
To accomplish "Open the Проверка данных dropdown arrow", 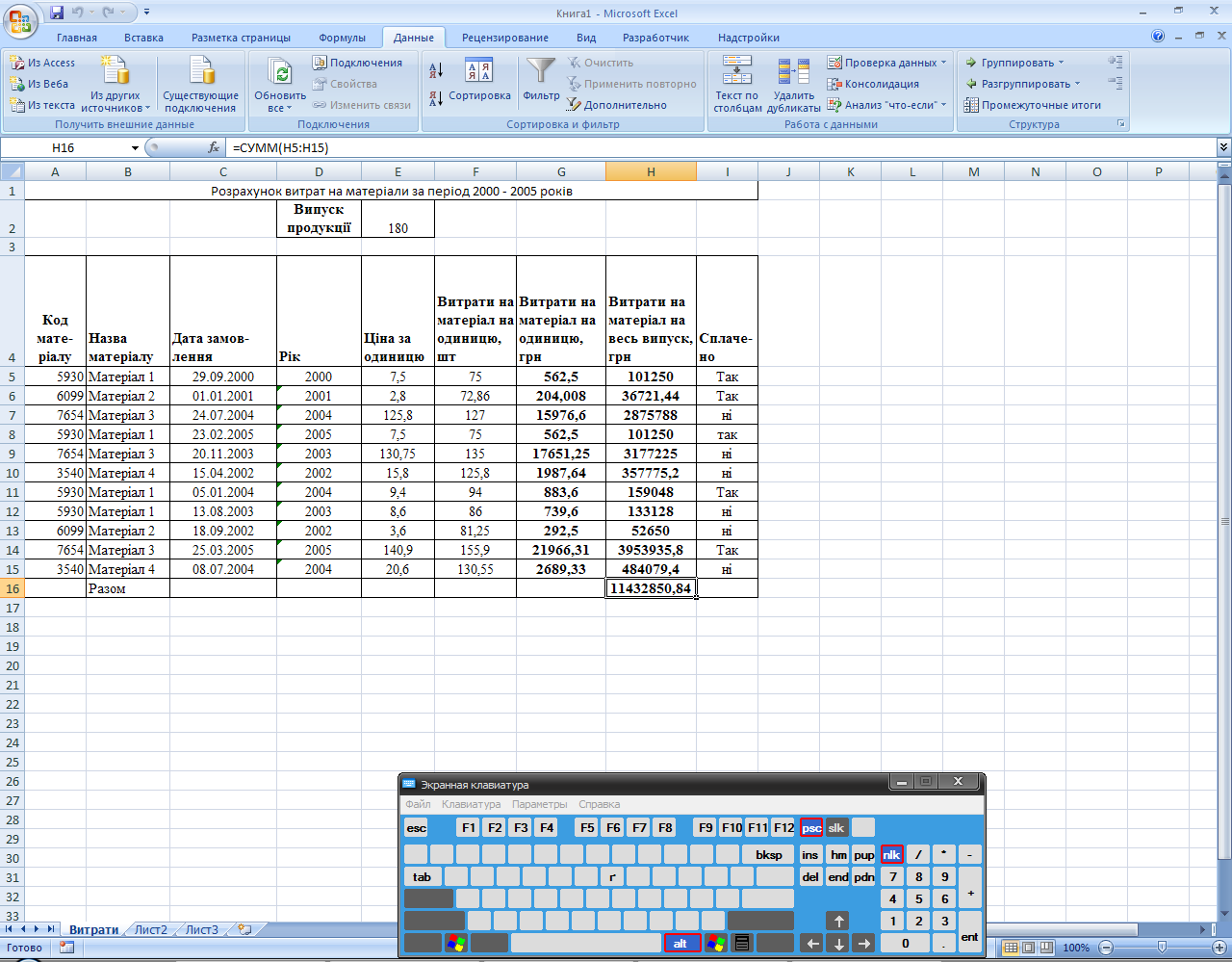I will tap(943, 63).
